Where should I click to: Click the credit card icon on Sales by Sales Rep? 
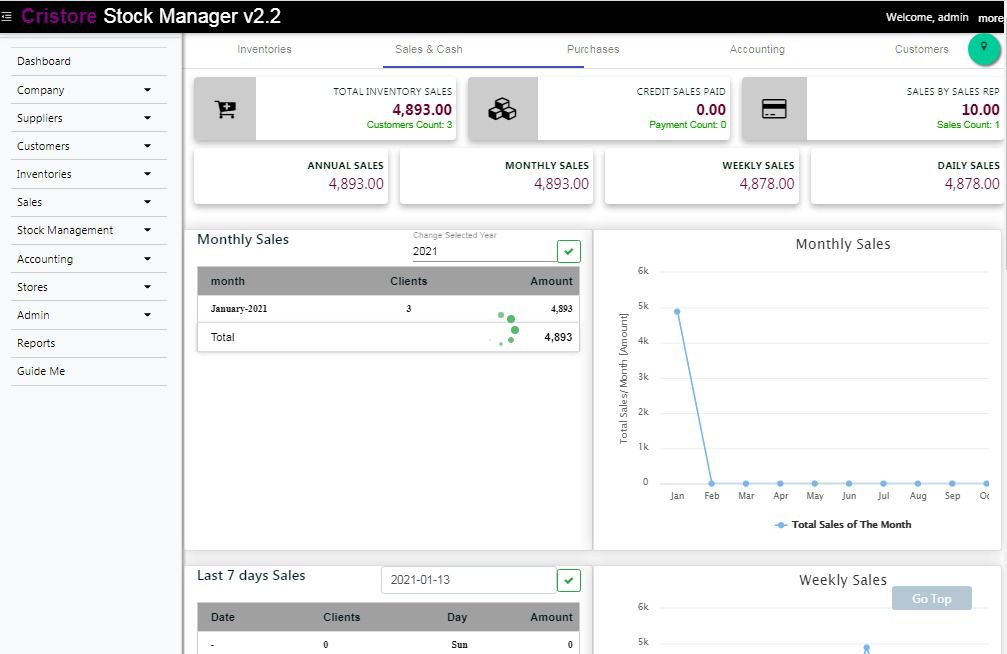(x=774, y=109)
